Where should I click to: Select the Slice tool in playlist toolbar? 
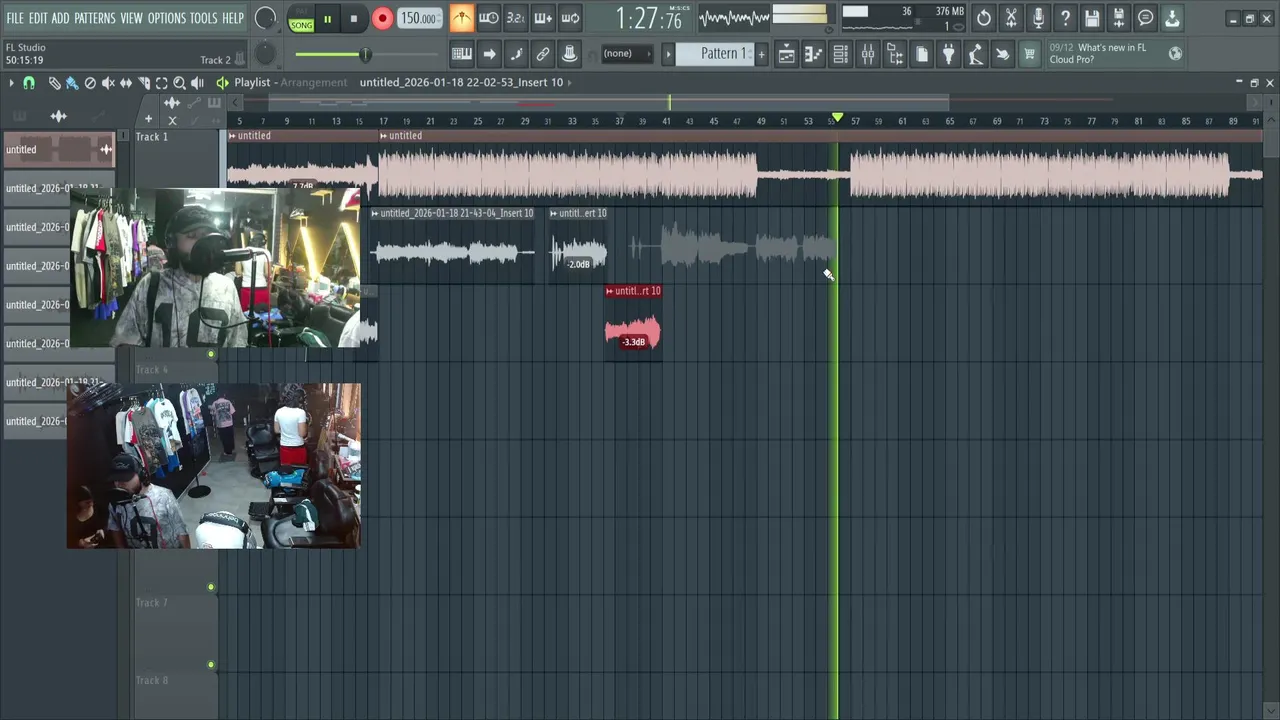[144, 83]
